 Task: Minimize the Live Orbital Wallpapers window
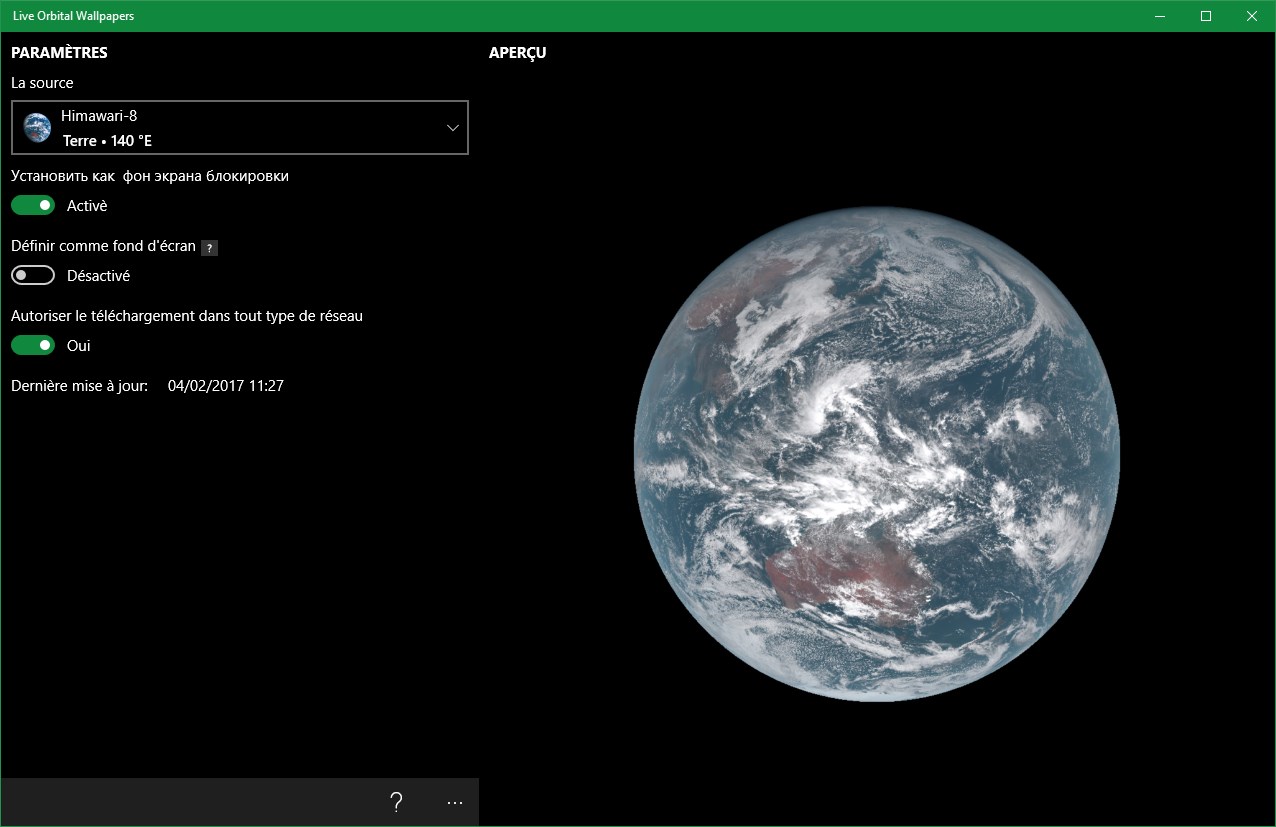pyautogui.click(x=1159, y=16)
